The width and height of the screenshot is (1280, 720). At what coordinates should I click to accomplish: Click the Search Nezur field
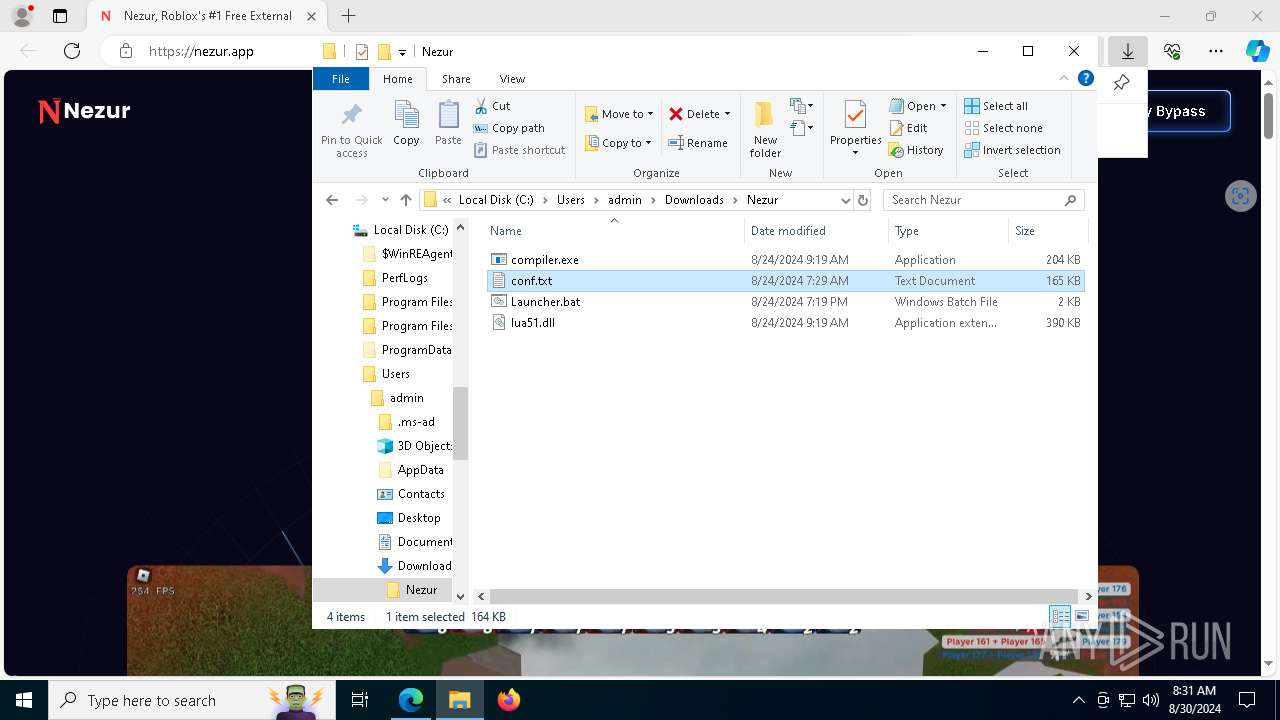tap(984, 200)
